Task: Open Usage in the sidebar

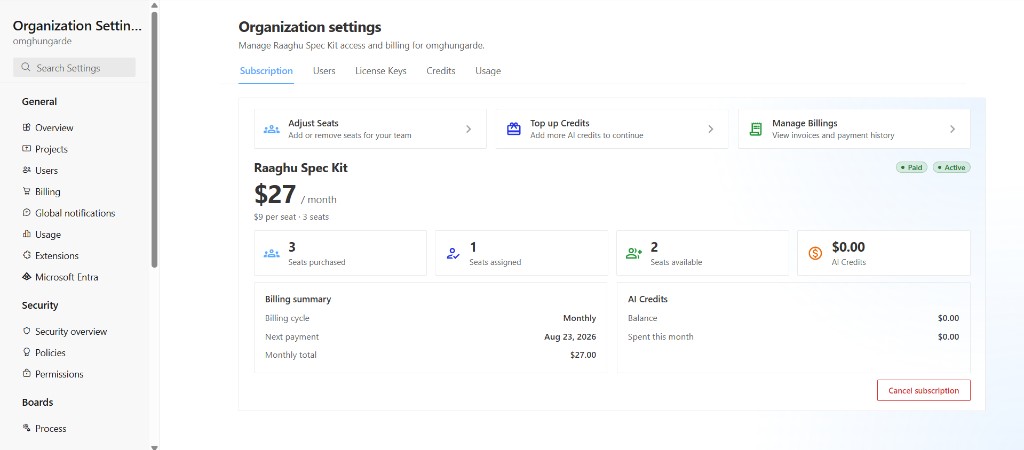Action: point(48,234)
